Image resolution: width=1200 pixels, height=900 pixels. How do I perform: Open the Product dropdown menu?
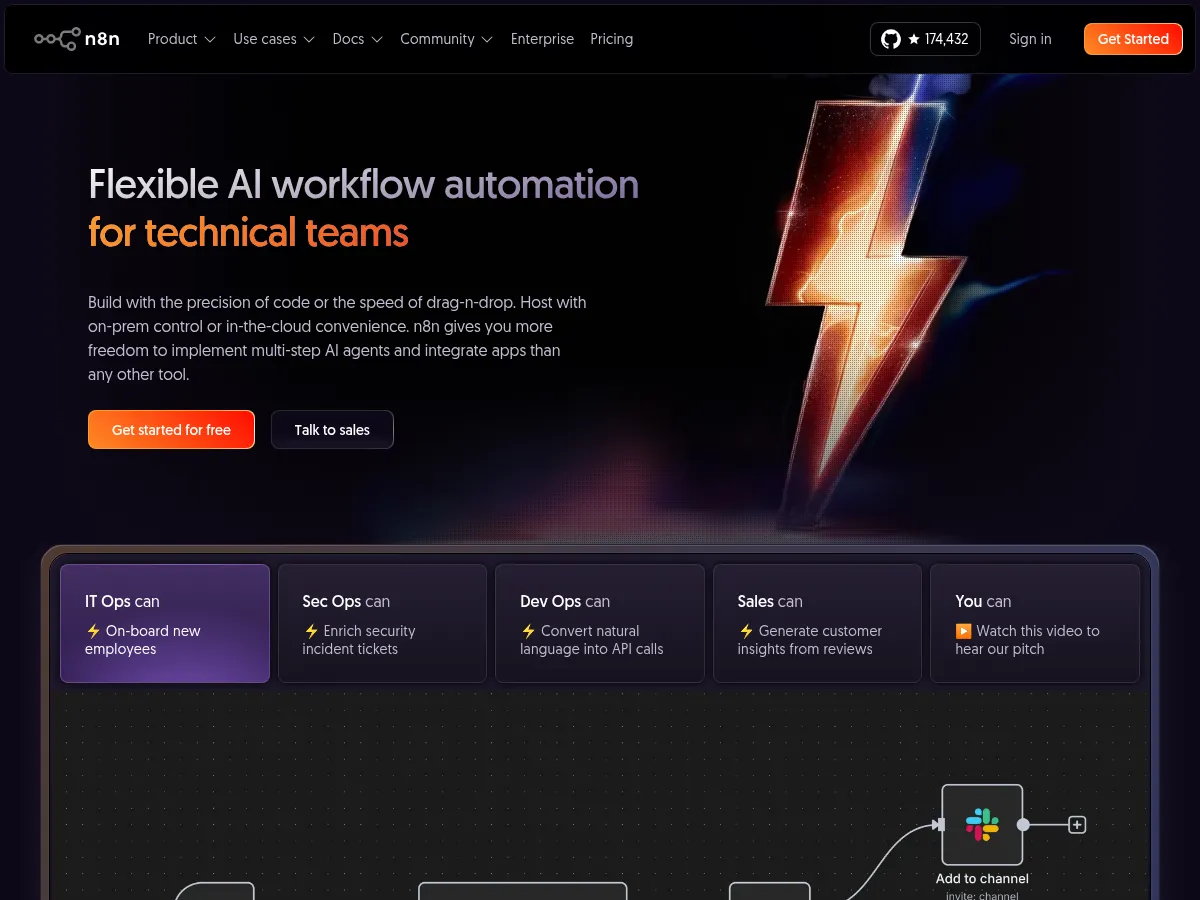pyautogui.click(x=181, y=39)
